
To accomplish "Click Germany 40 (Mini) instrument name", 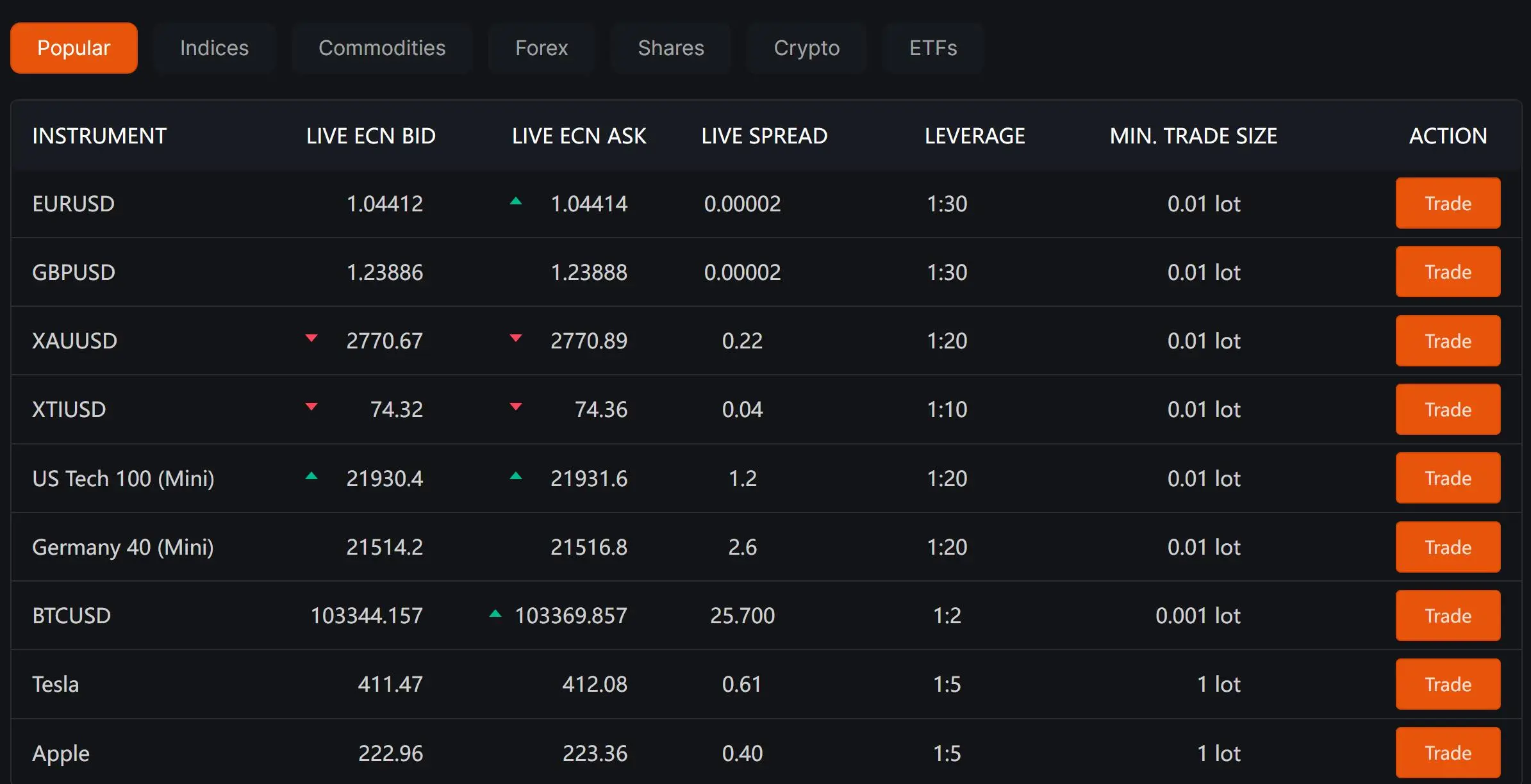I will tap(123, 547).
